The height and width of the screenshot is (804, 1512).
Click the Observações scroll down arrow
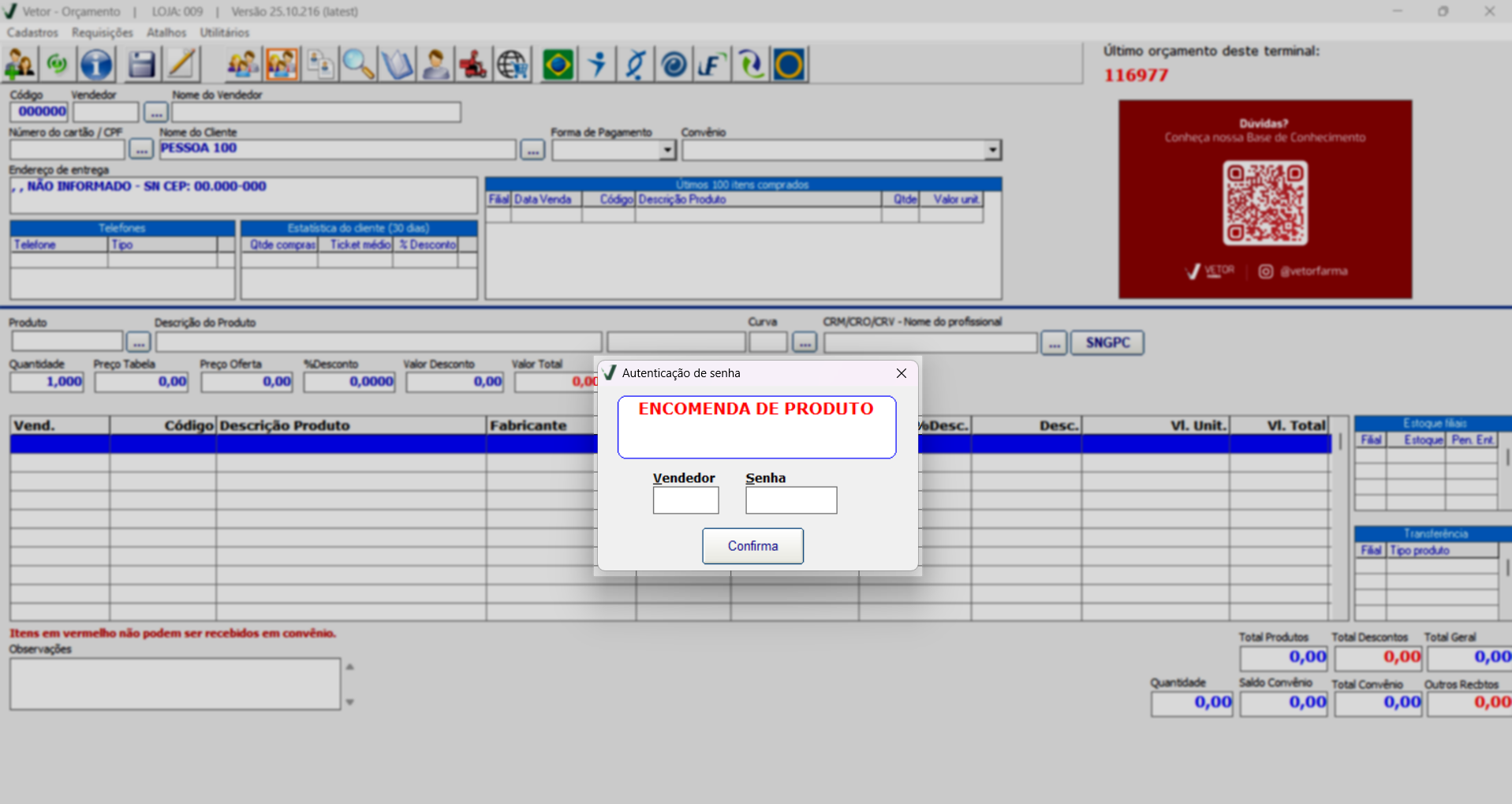click(349, 701)
